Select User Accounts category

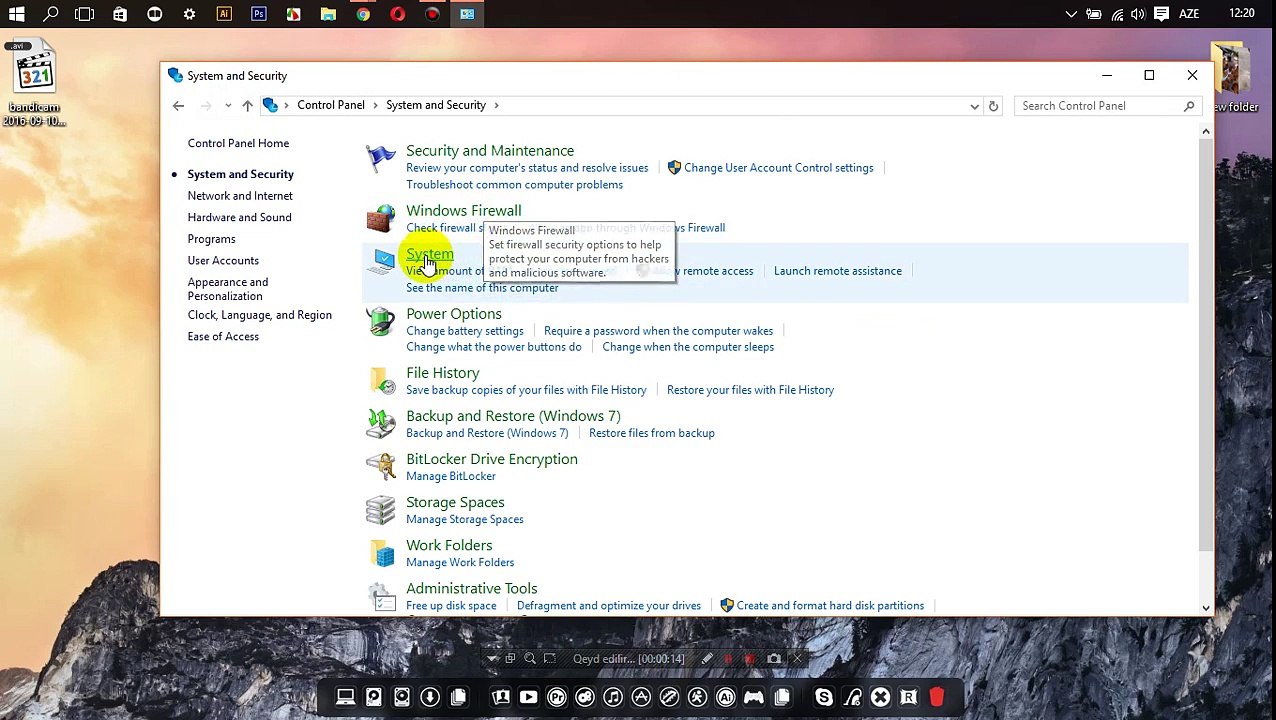pos(223,261)
